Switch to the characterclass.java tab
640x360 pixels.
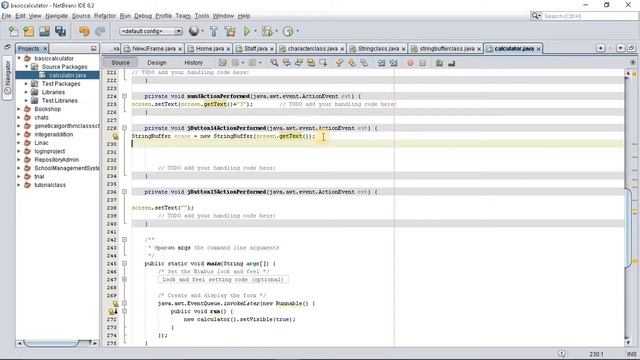312,49
